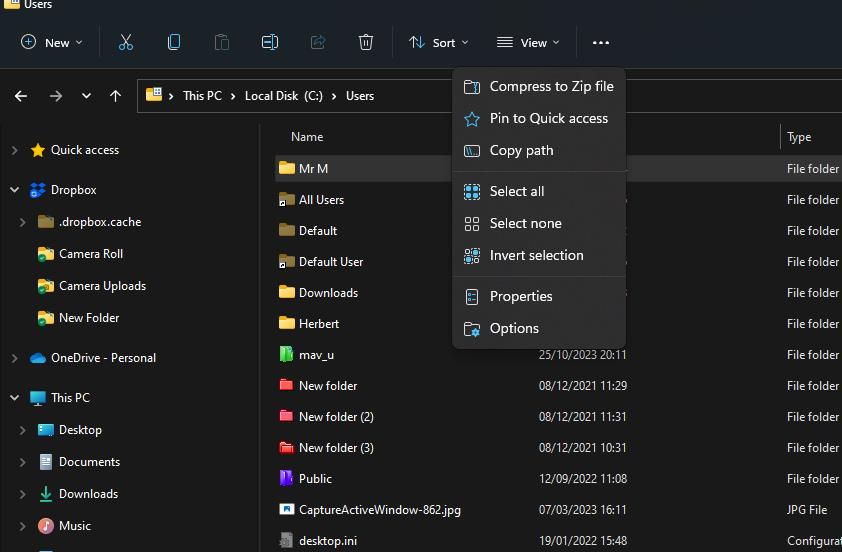Click the Rename icon in toolbar
The width and height of the screenshot is (842, 552).
[x=269, y=42]
